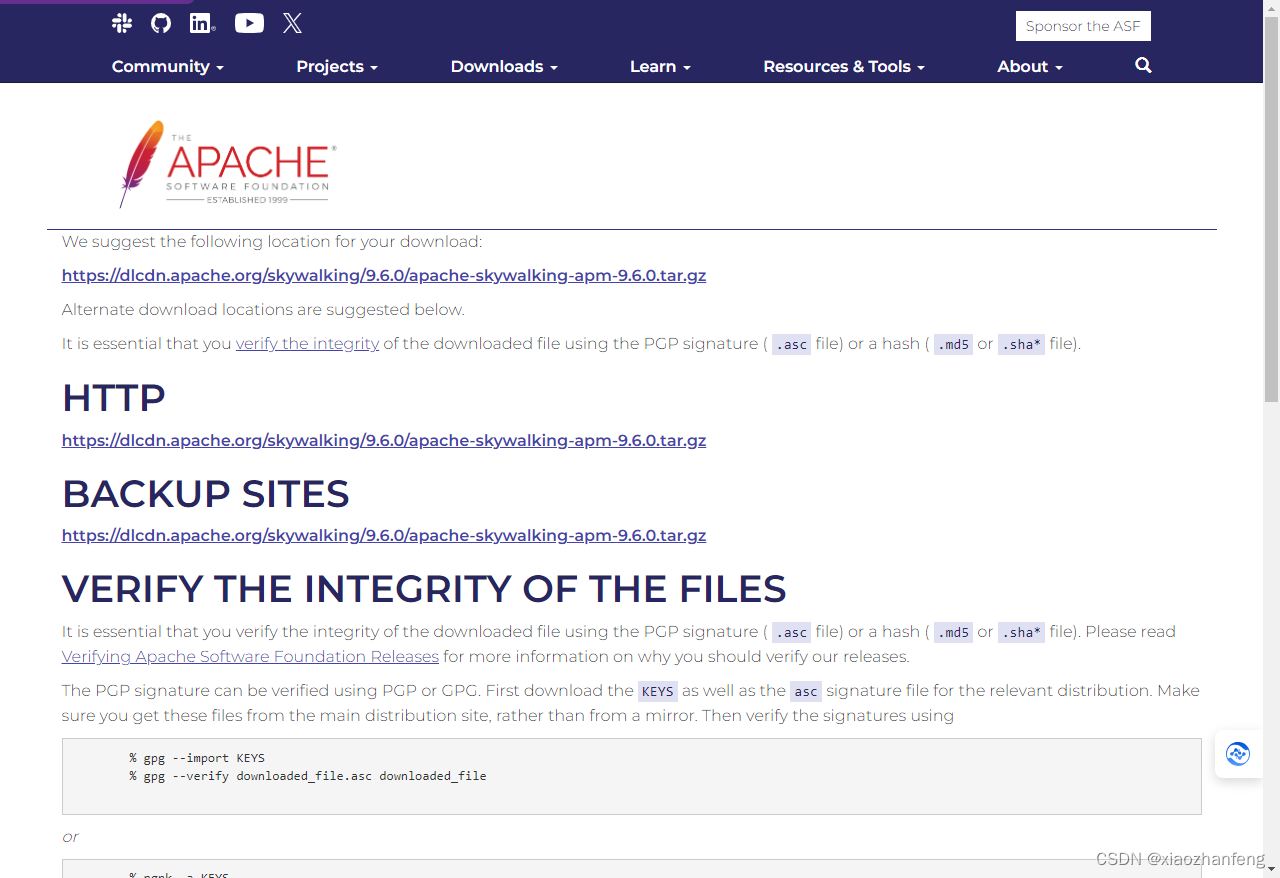1280x878 pixels.
Task: Click the Apache Software Foundation logo
Action: [228, 164]
